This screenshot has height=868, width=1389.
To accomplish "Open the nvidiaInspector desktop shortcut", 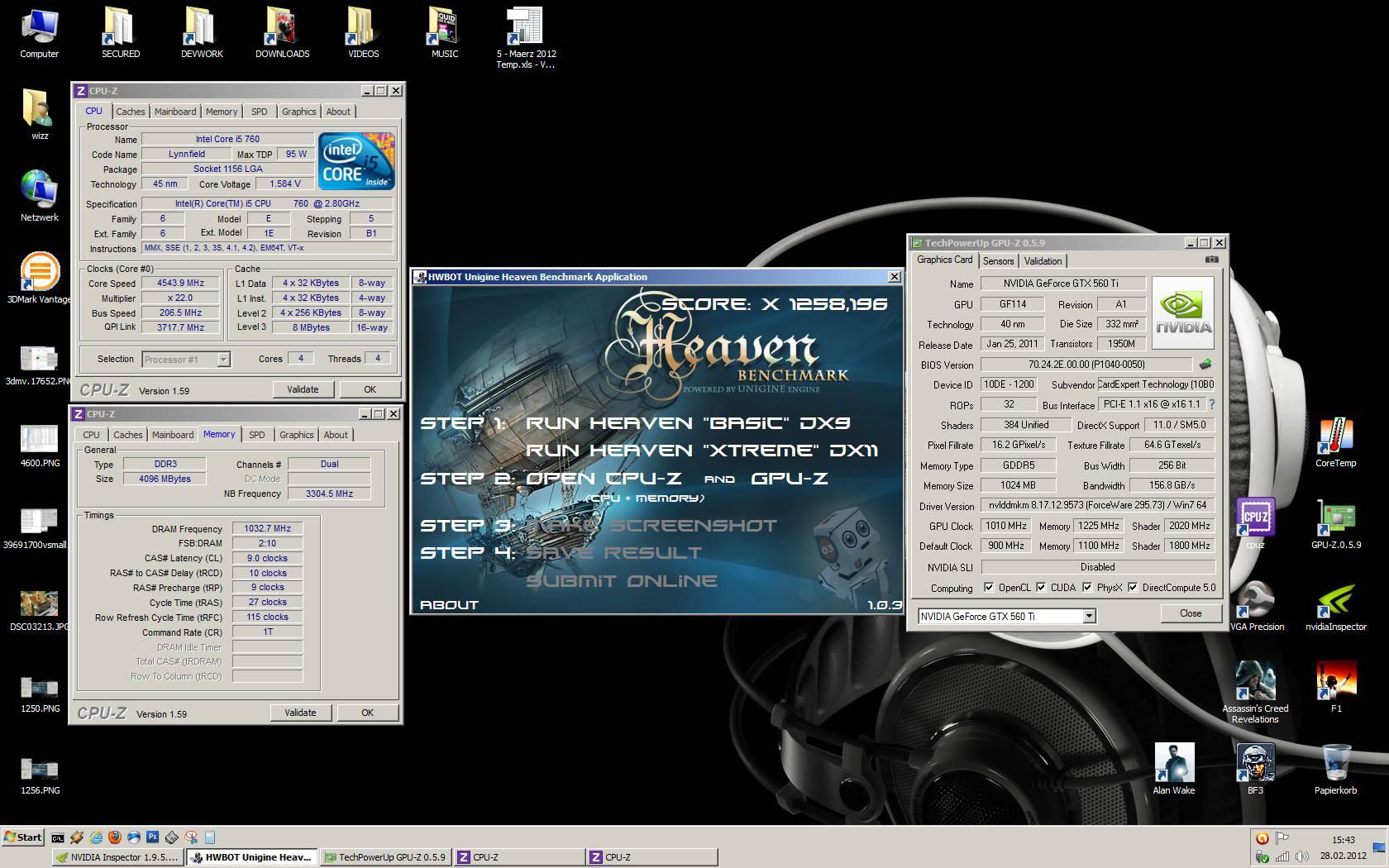I will click(1335, 606).
